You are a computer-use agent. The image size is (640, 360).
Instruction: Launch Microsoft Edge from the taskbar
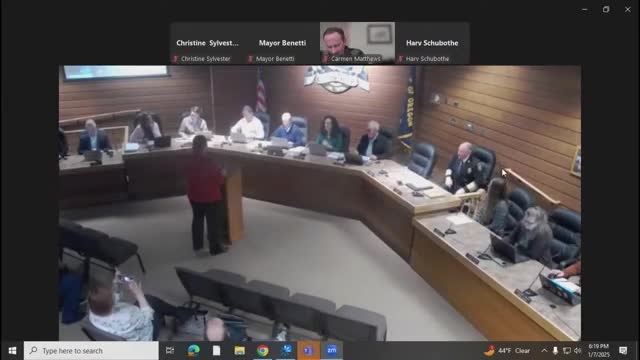coord(193,351)
